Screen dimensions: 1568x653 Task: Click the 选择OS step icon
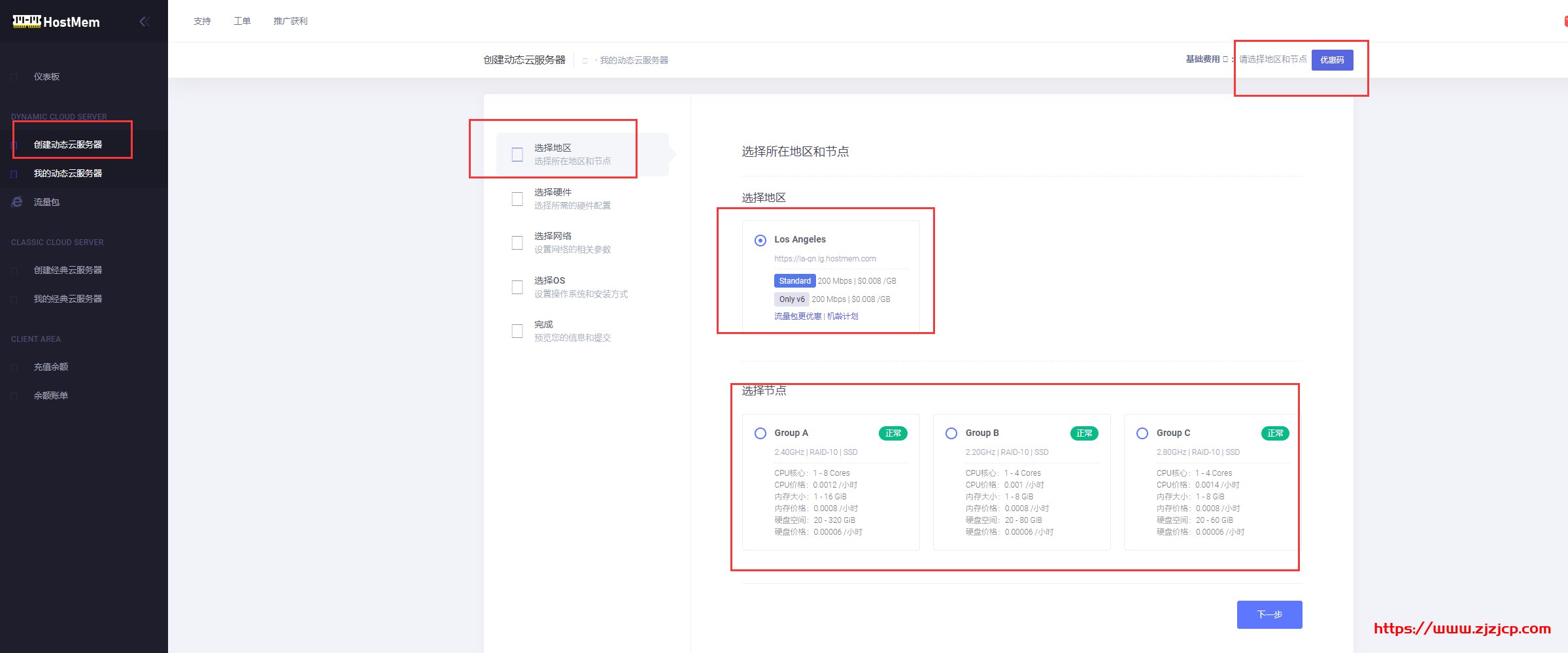pyautogui.click(x=517, y=287)
